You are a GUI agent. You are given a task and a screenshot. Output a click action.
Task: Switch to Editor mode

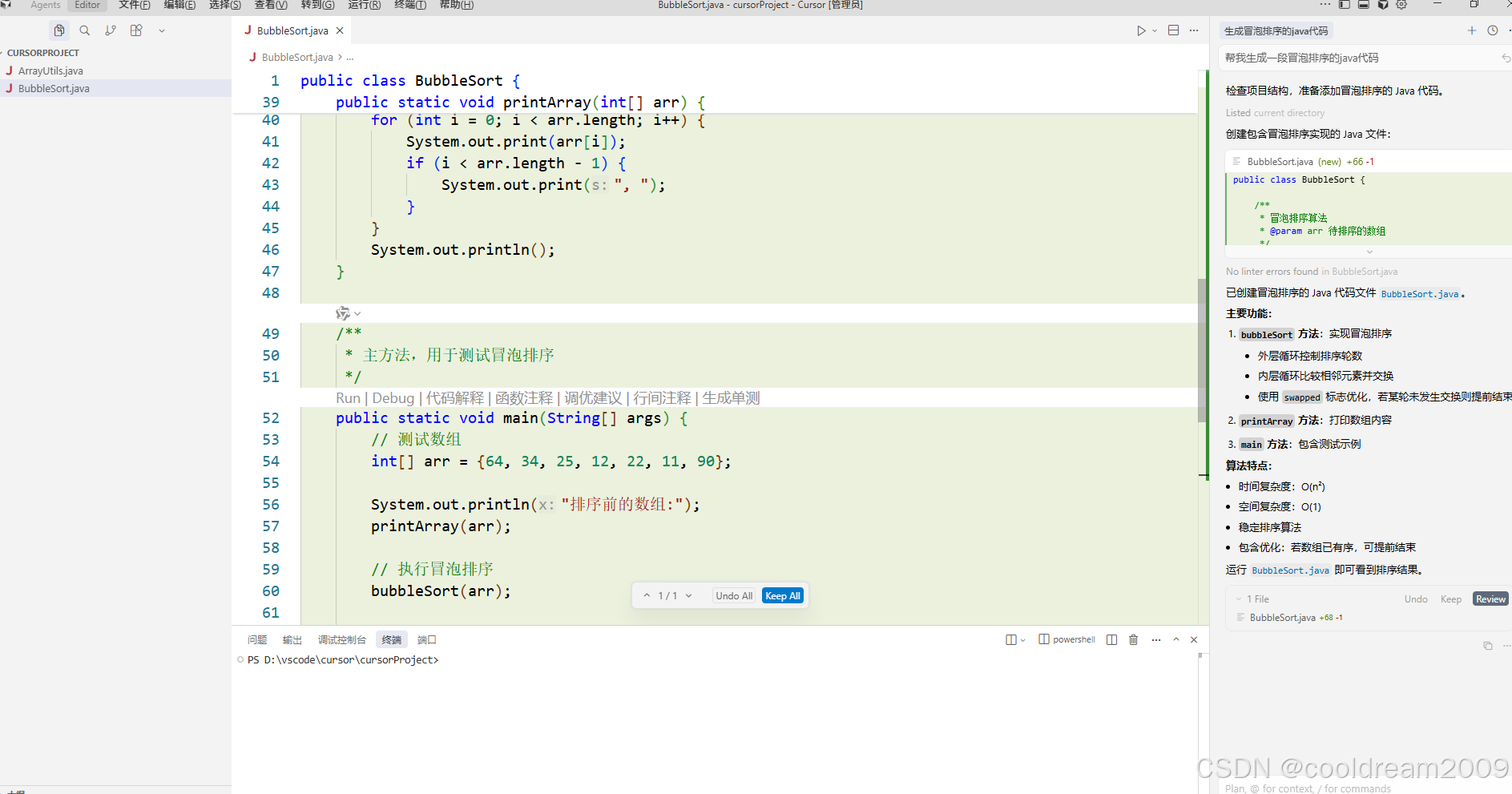87,5
